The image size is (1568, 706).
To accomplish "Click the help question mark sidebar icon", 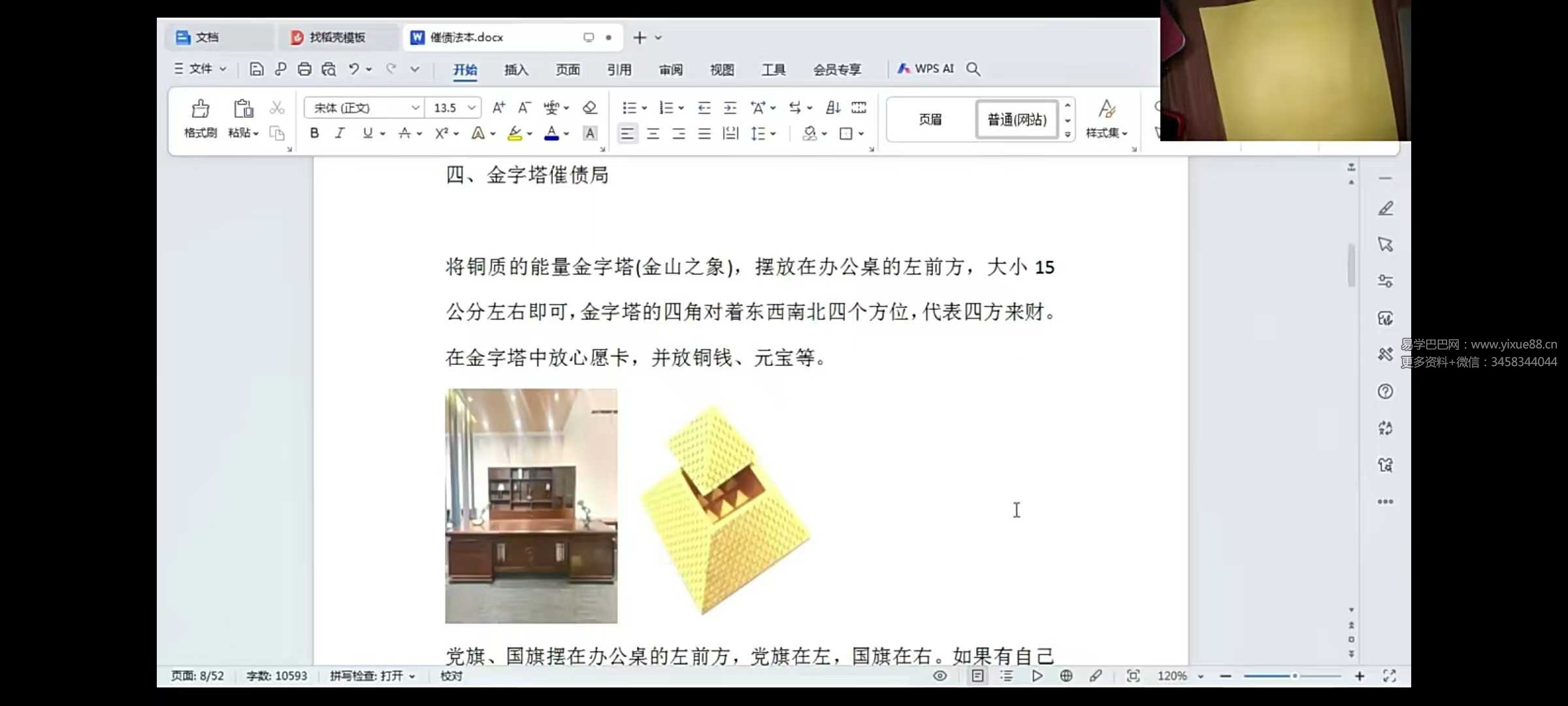I will coord(1385,392).
